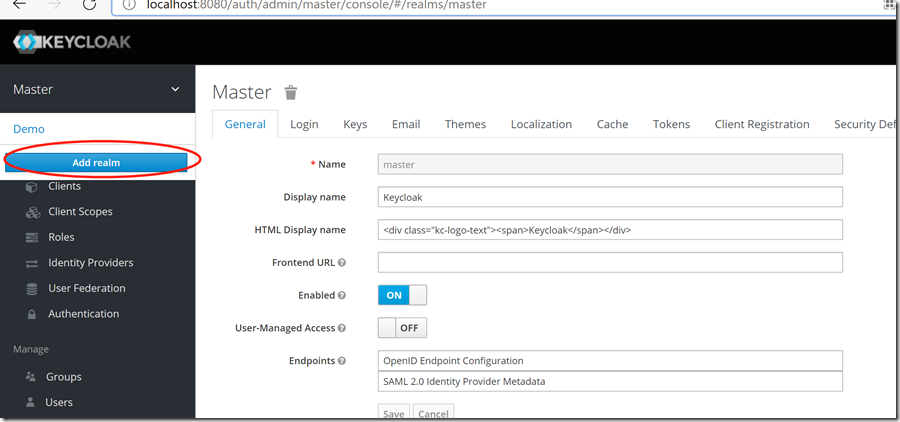Show help tooltip for User-Managed Access
Viewport: 900px width, 422px height.
click(x=342, y=328)
